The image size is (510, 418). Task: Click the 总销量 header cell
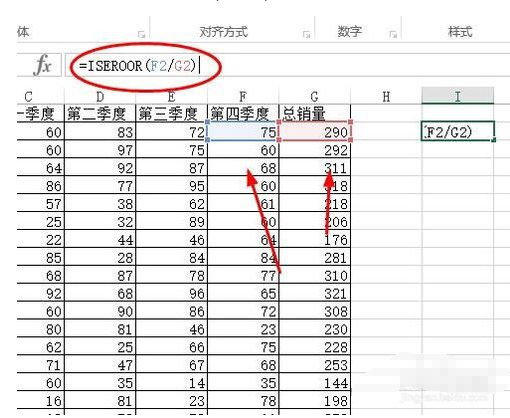314,113
